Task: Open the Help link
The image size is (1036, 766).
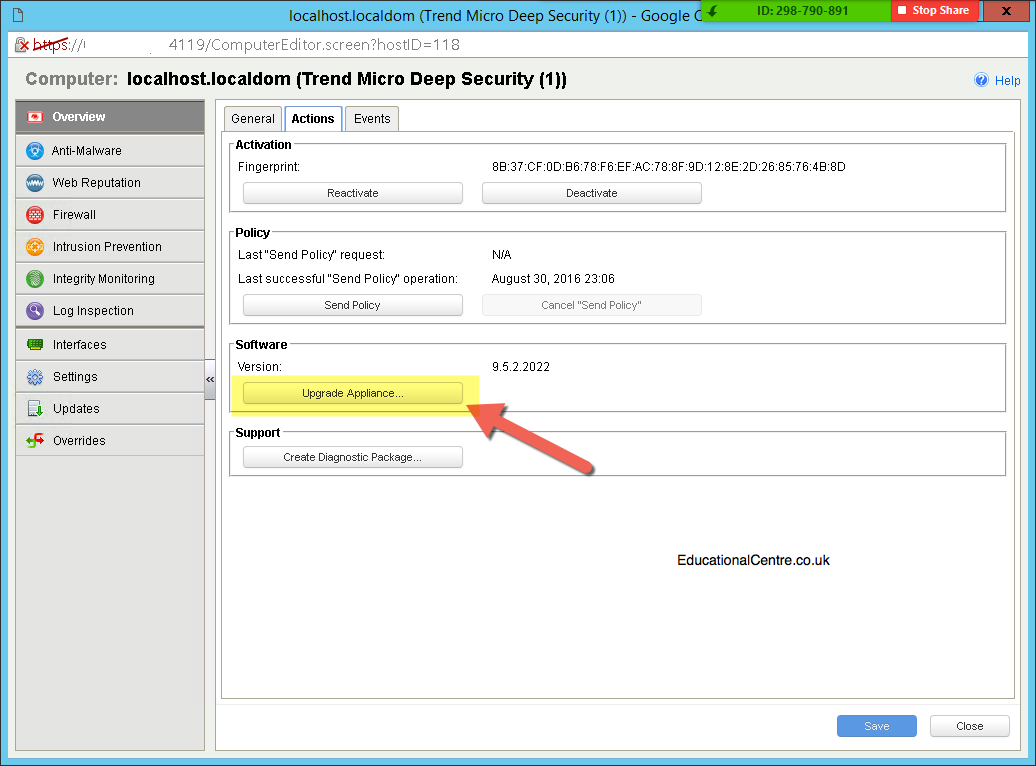Action: pyautogui.click(x=1008, y=81)
